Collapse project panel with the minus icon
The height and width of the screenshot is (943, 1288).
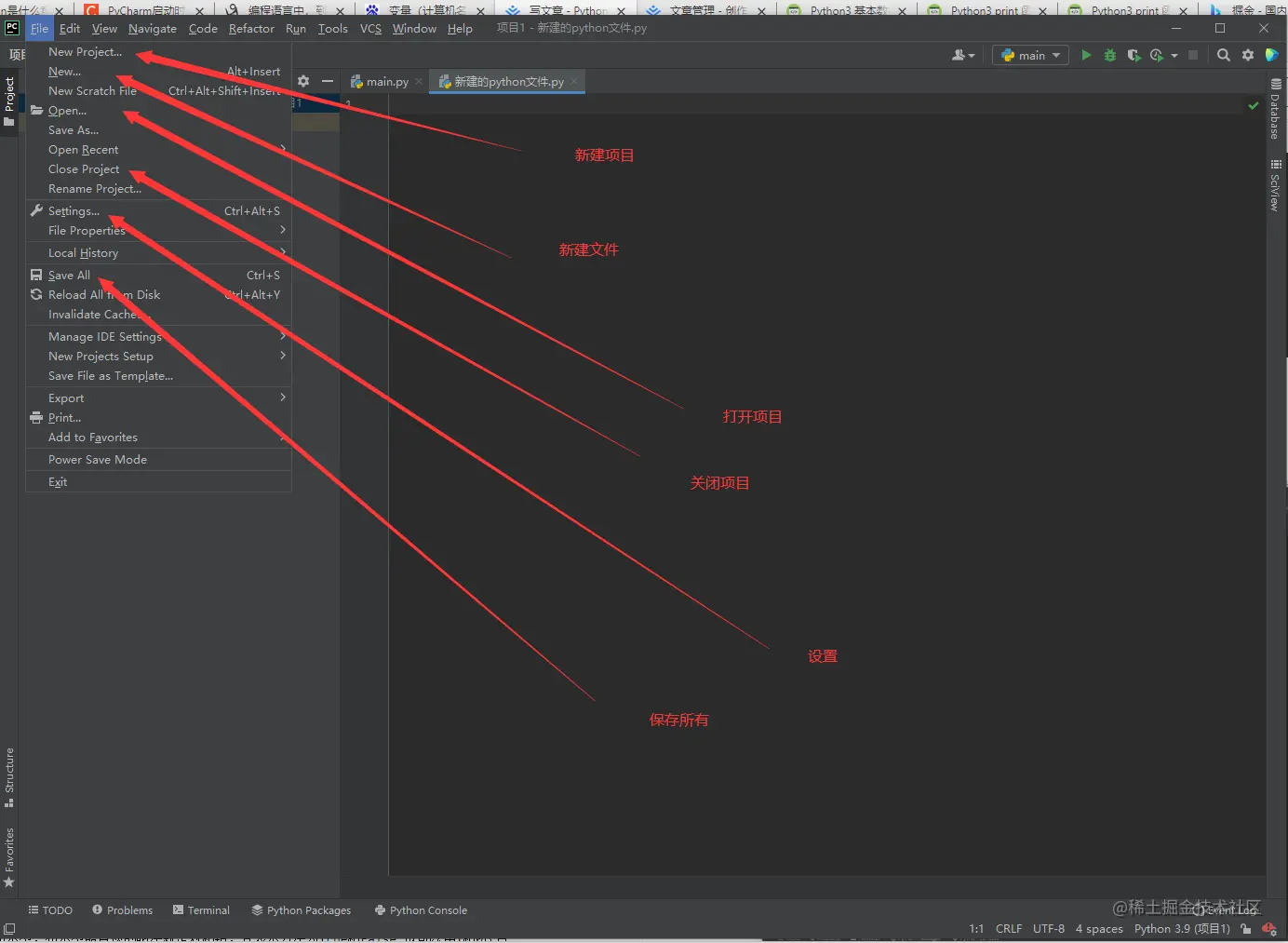pyautogui.click(x=327, y=82)
